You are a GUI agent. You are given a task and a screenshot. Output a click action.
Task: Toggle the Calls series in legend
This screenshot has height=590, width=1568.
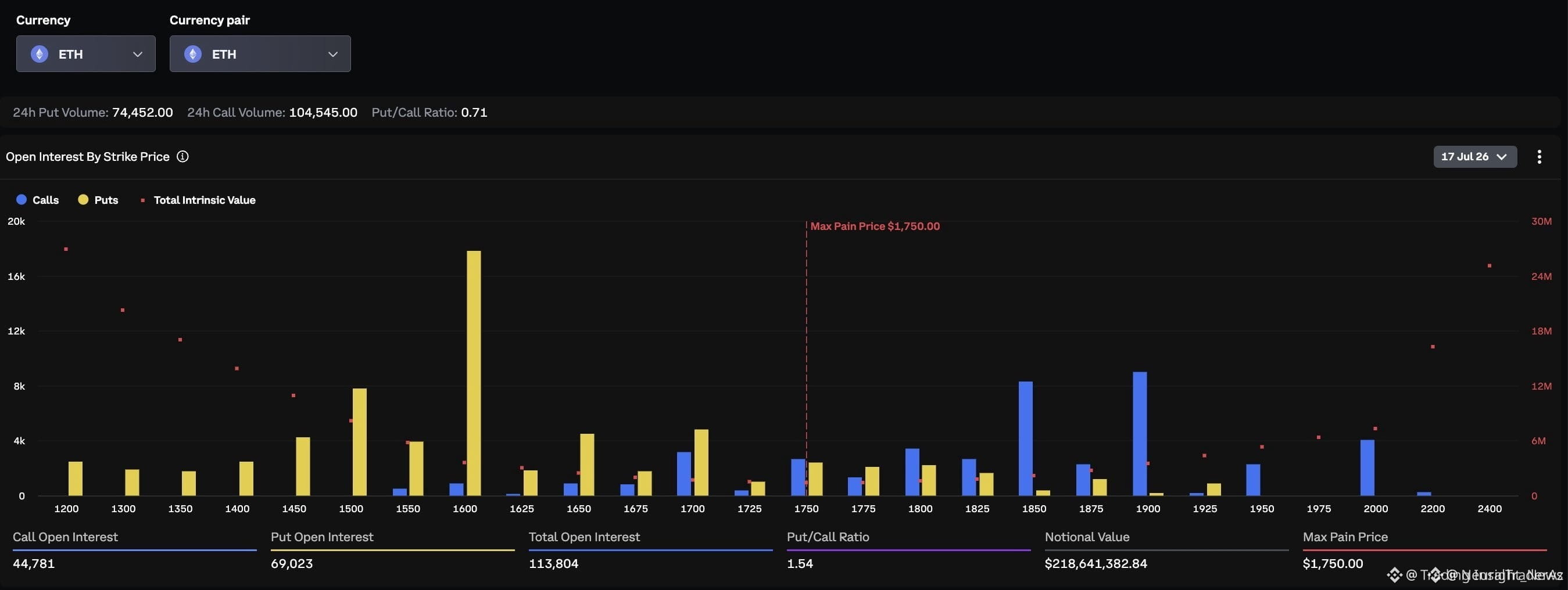tap(38, 200)
